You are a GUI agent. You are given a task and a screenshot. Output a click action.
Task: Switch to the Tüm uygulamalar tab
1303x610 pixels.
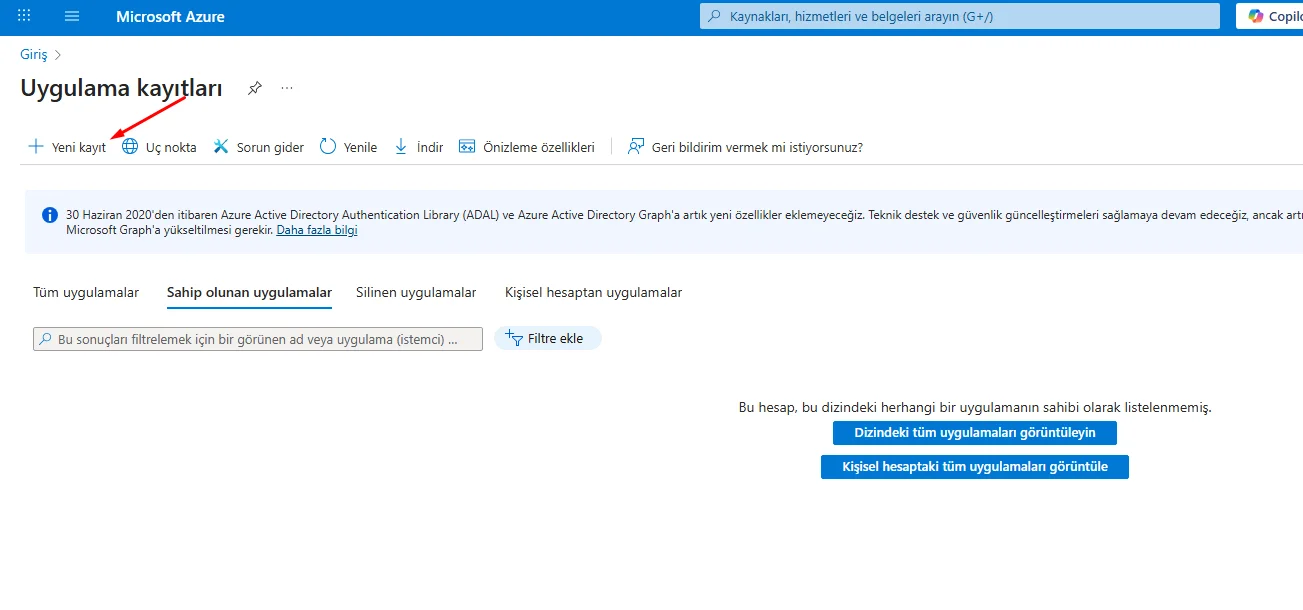[x=86, y=292]
